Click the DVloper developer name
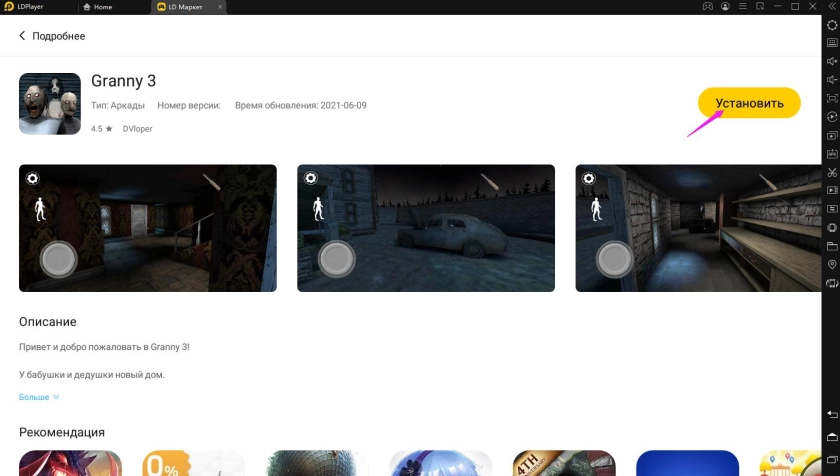This screenshot has width=840, height=476. [137, 129]
